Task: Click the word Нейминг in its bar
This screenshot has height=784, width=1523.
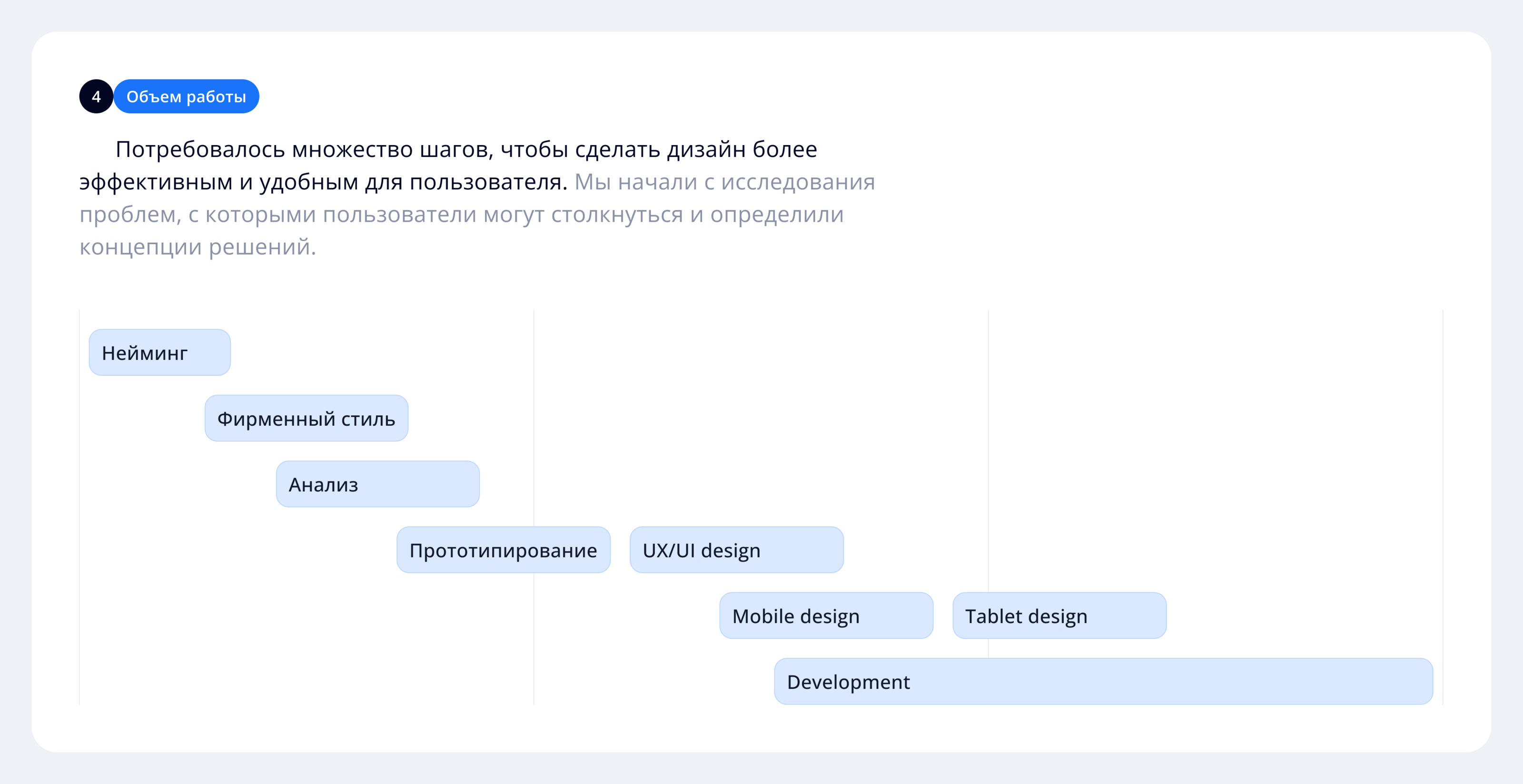Action: pyautogui.click(x=144, y=353)
